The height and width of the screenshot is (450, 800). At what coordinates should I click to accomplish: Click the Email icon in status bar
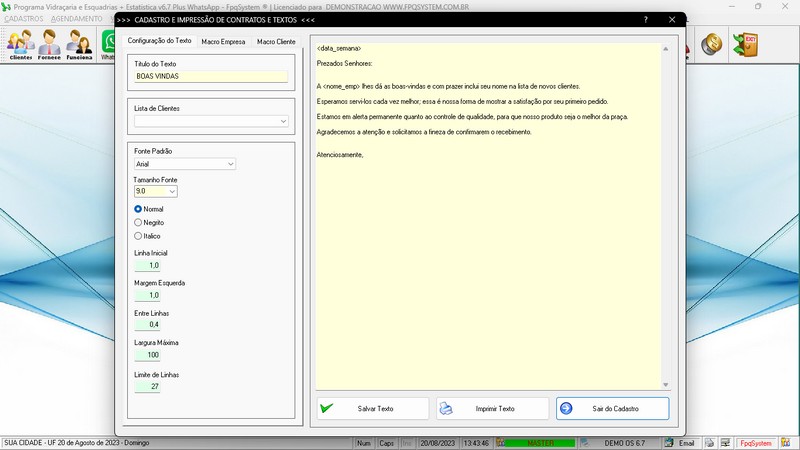[681, 442]
